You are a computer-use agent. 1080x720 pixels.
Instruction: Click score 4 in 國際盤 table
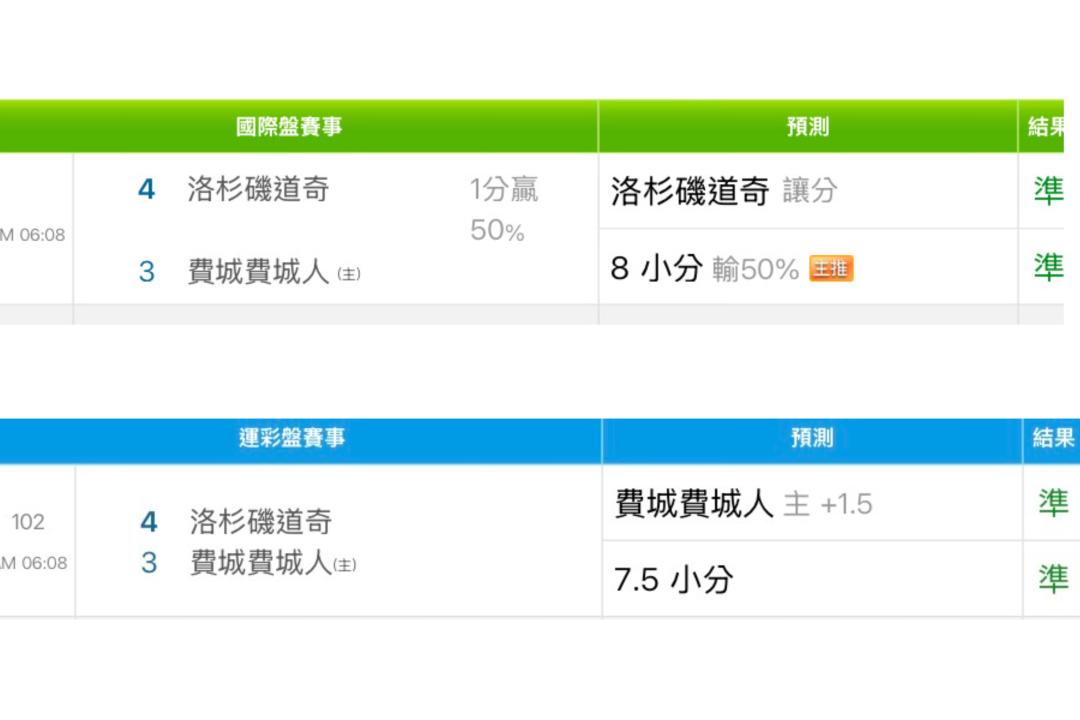[x=146, y=190]
